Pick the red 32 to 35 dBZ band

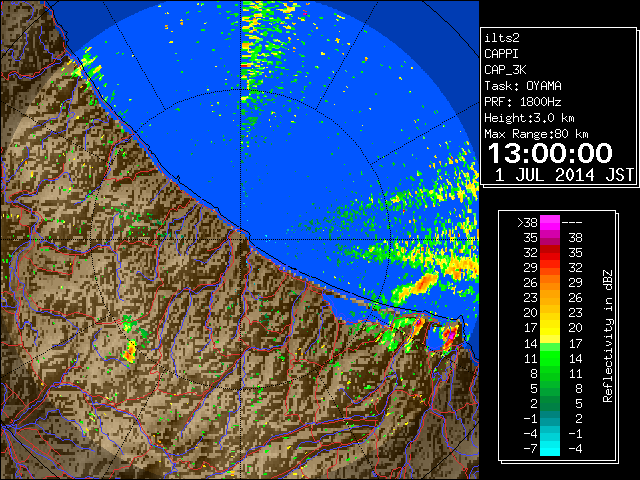[x=550, y=253]
